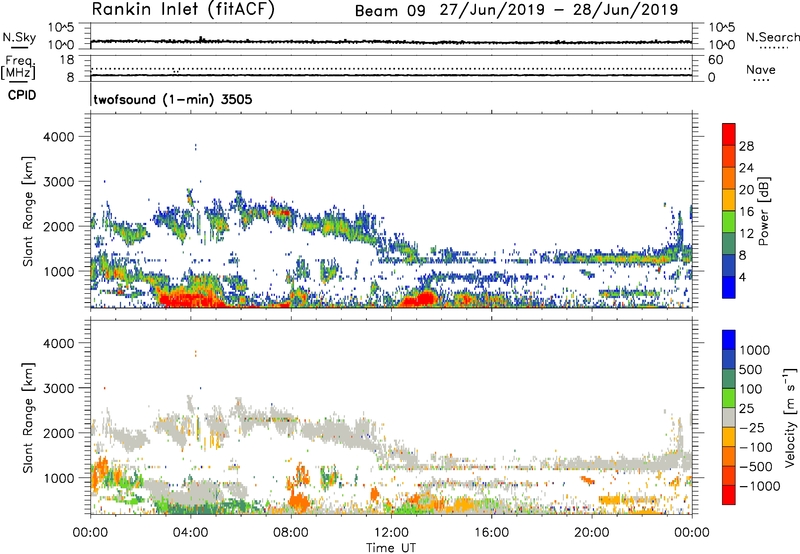The width and height of the screenshot is (800, 554).
Task: Select the twofsound (1-min) 3505 text
Action: (173, 99)
